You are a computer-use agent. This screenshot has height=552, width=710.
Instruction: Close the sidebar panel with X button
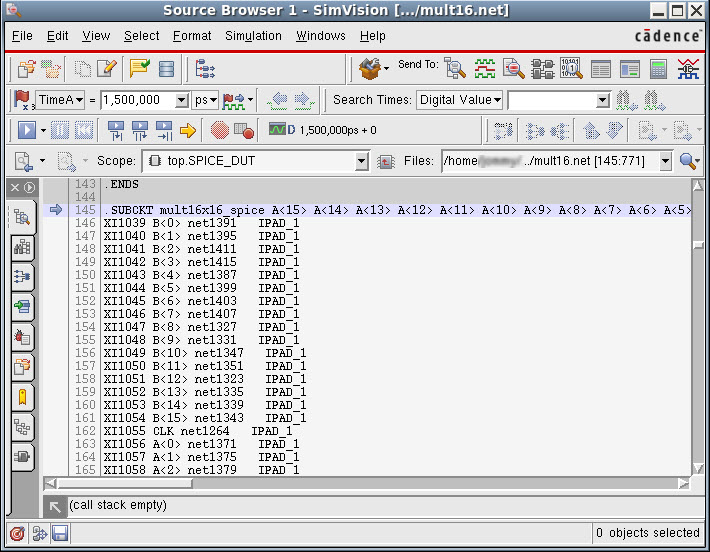(x=15, y=187)
